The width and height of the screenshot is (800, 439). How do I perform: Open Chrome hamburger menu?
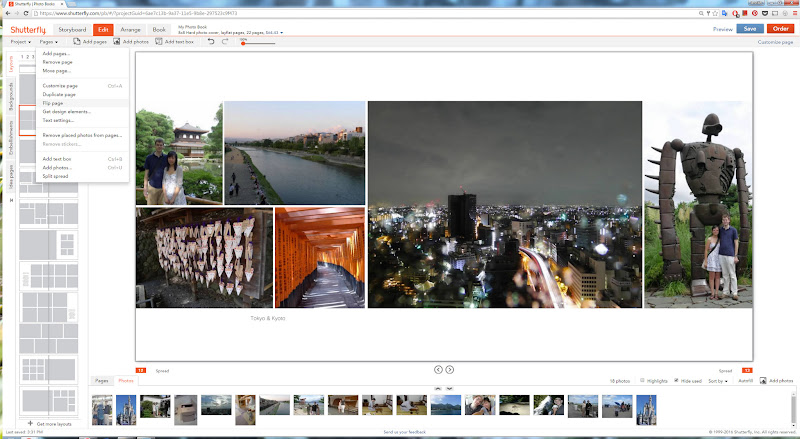793,13
